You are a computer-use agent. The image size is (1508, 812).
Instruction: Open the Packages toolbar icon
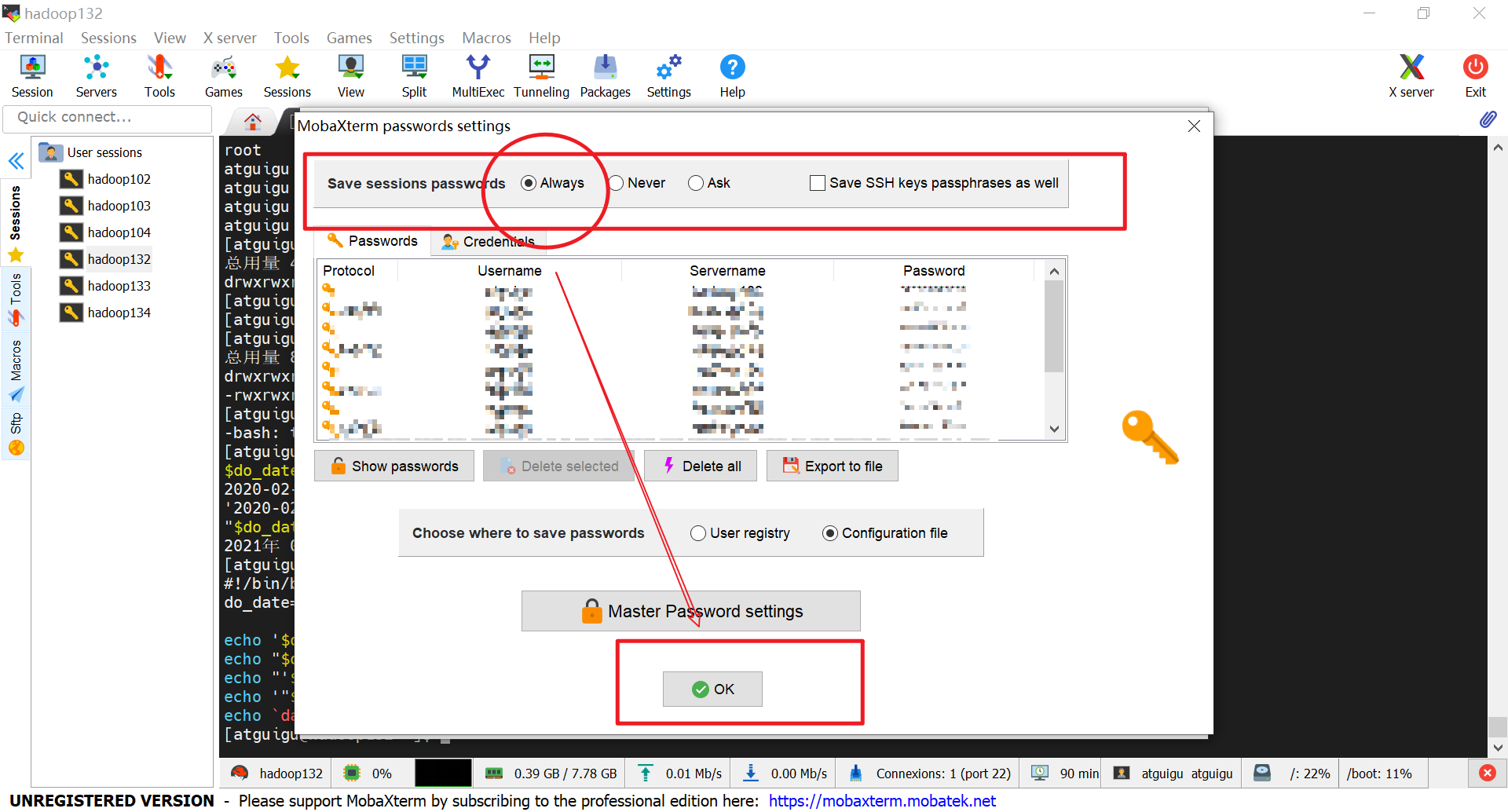click(x=605, y=76)
